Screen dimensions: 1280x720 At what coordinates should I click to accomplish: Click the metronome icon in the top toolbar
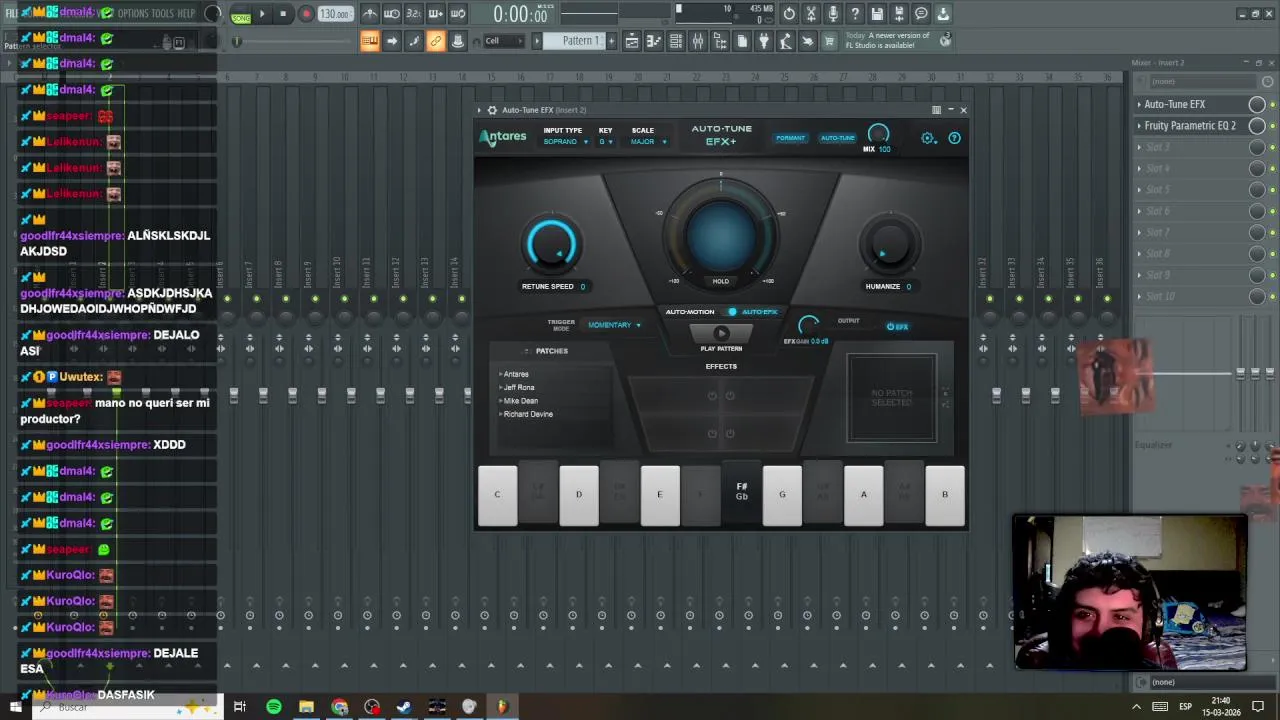(x=371, y=14)
